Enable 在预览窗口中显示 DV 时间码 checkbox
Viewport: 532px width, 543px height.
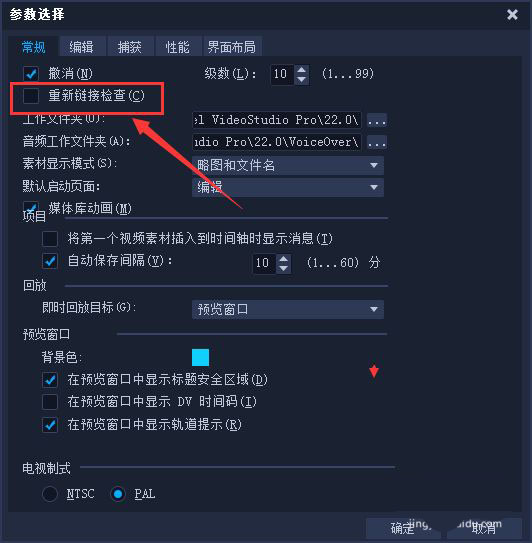(50, 402)
